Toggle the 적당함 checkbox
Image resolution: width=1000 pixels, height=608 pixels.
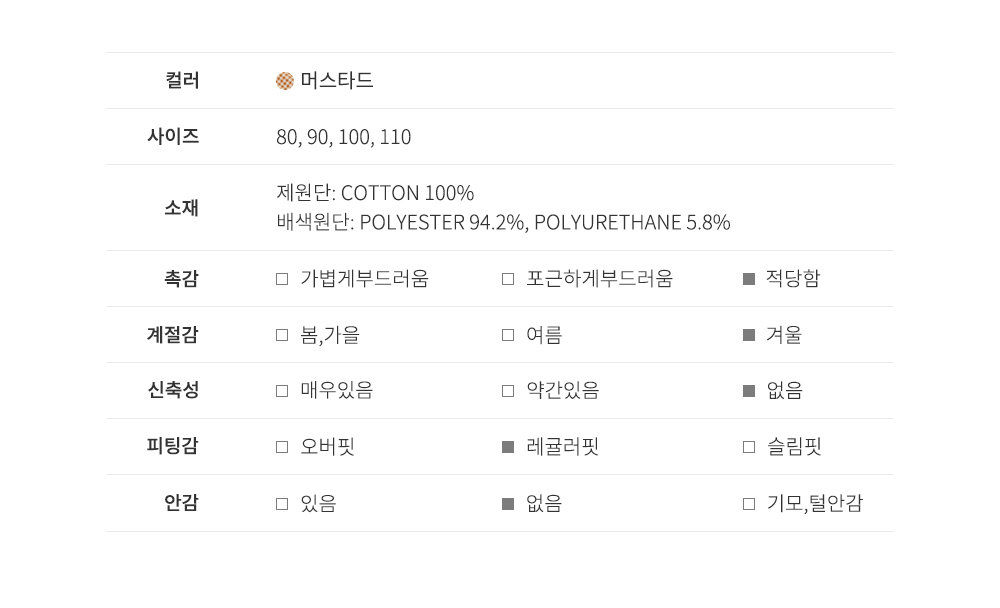tap(749, 279)
